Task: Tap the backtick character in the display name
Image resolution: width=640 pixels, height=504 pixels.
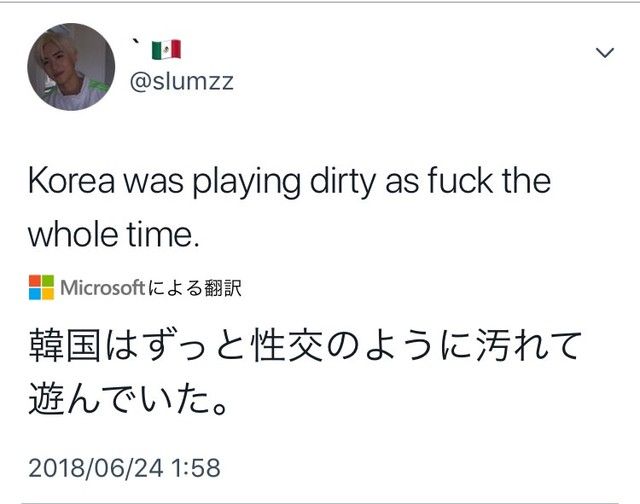Action: coord(136,42)
